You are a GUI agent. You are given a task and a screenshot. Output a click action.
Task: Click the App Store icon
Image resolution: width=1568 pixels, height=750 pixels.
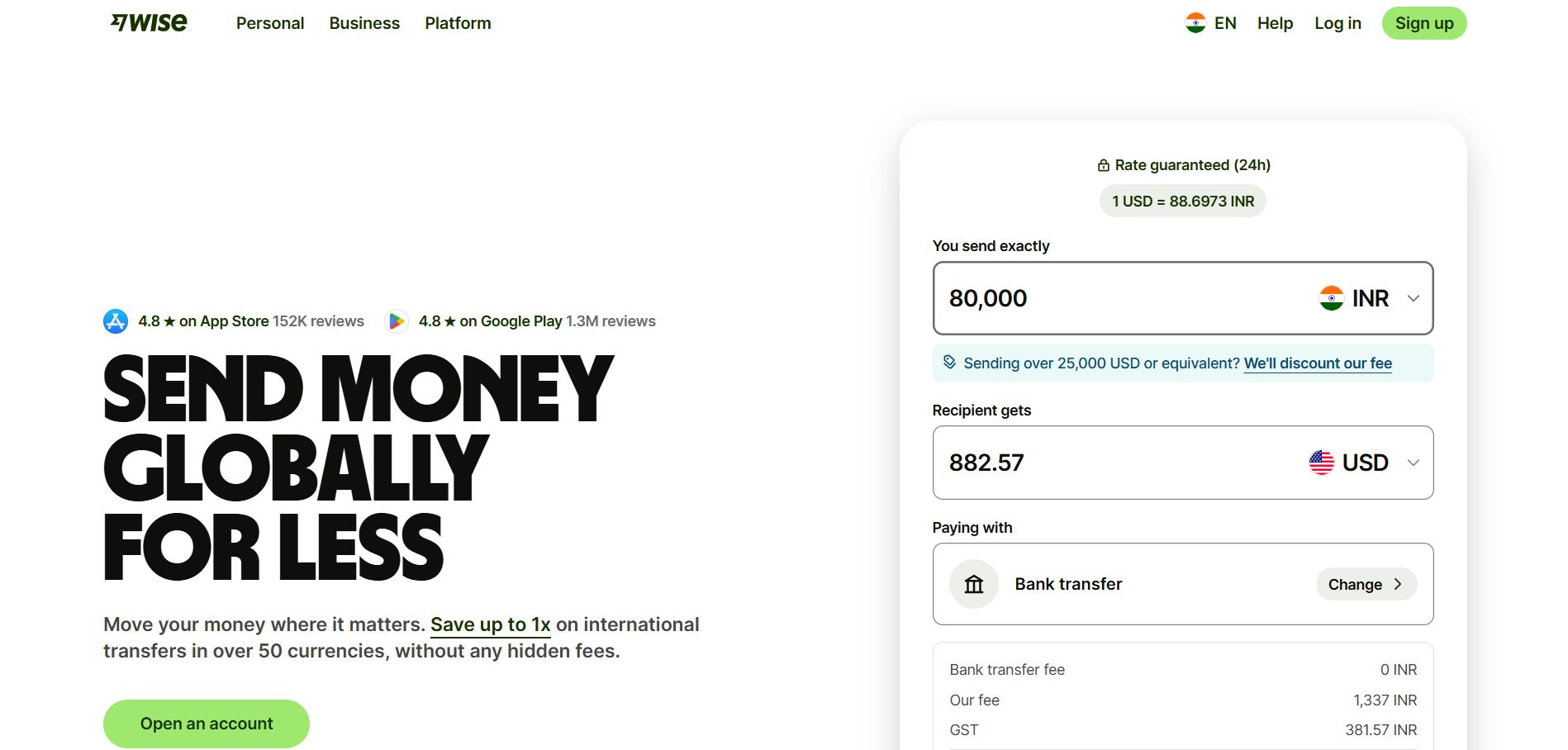pos(116,321)
